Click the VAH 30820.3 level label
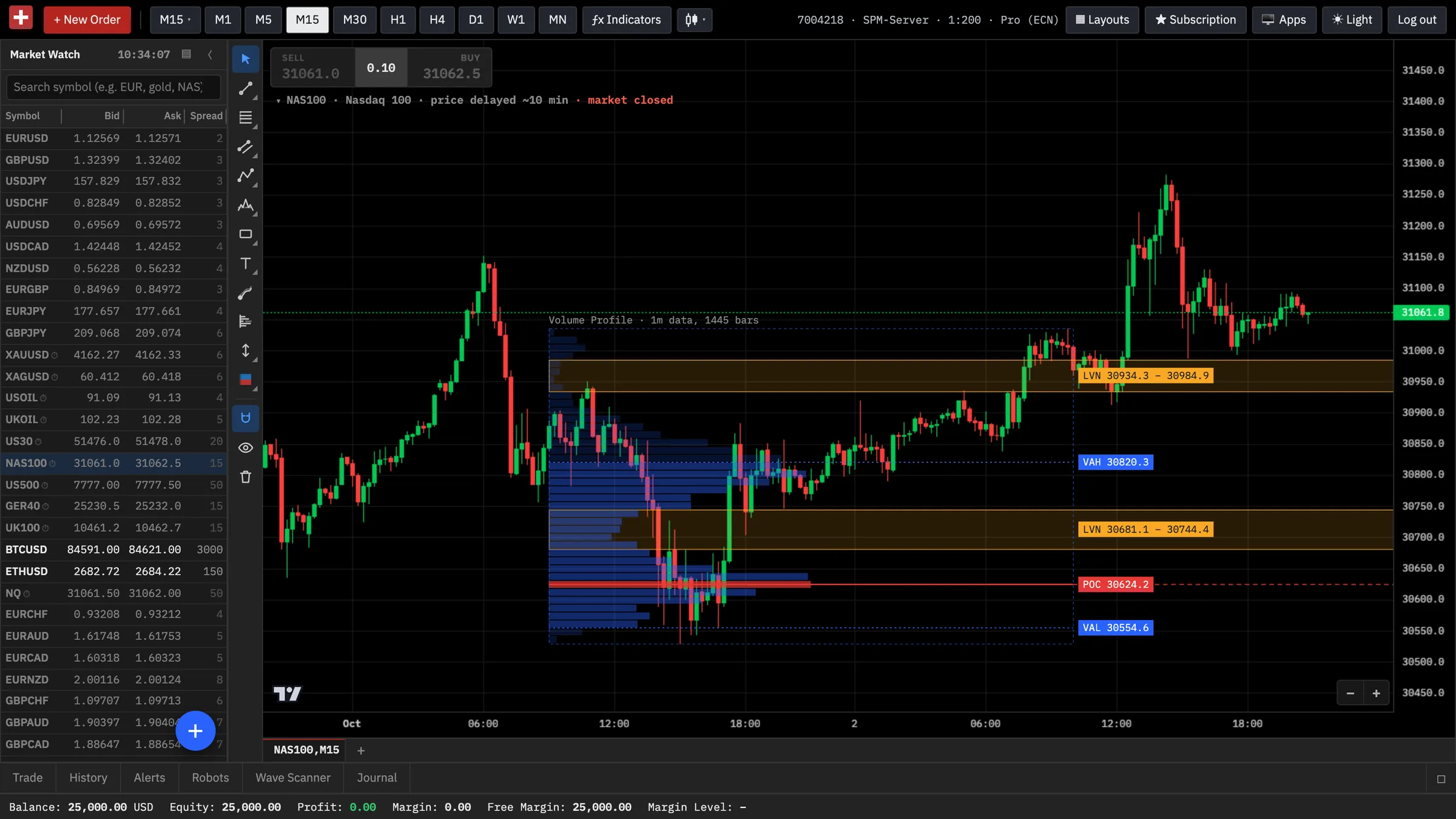Image resolution: width=1456 pixels, height=819 pixels. (1116, 462)
